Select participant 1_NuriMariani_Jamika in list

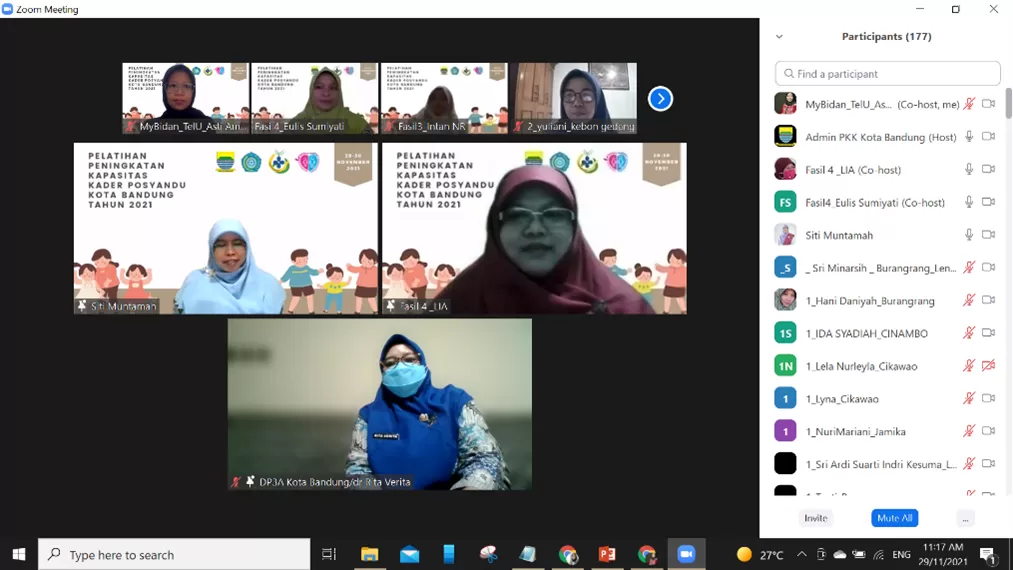tap(855, 431)
